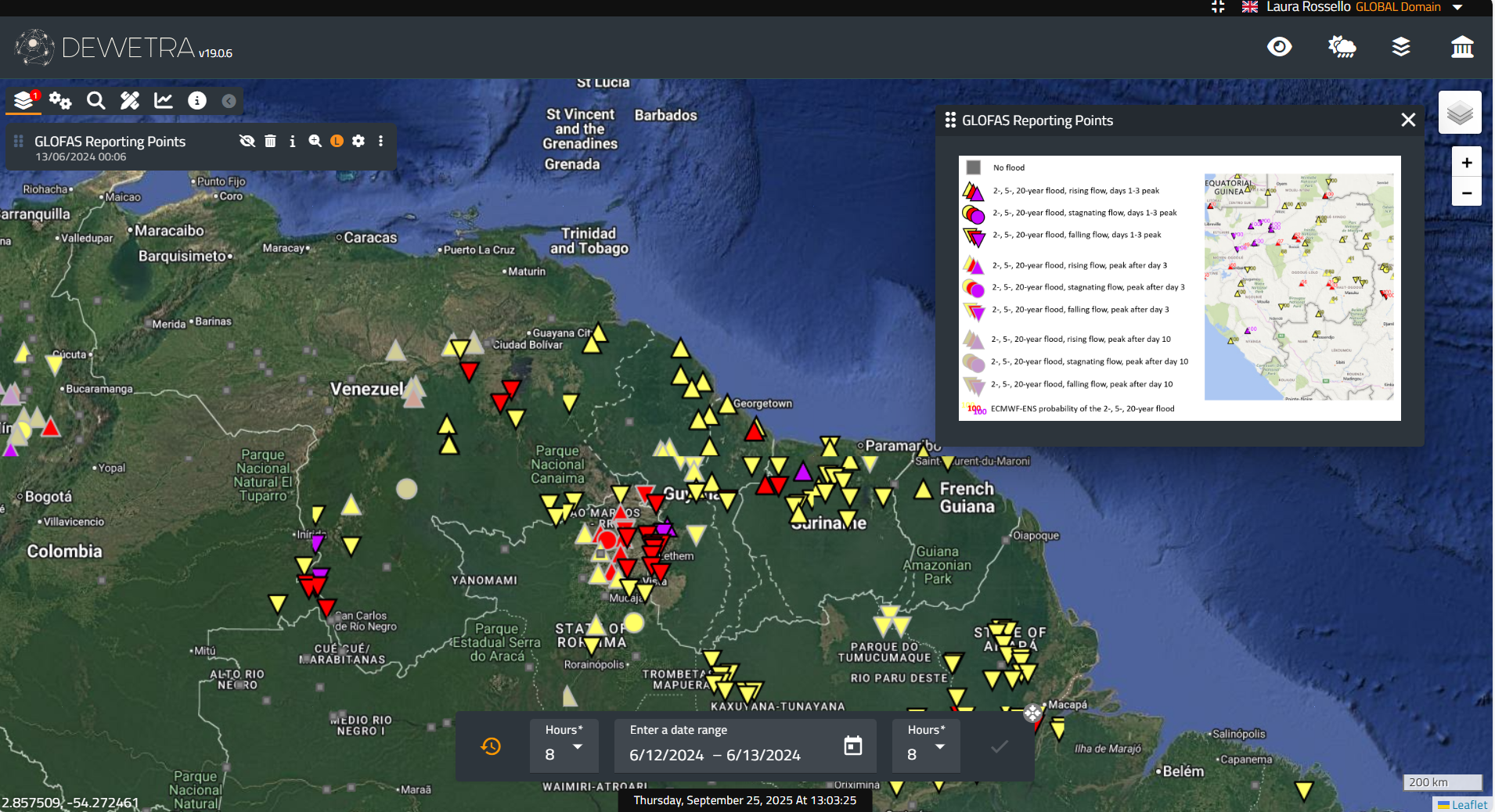The image size is (1495, 812).
Task: Collapse the left toolbar panel arrow
Action: [x=229, y=101]
